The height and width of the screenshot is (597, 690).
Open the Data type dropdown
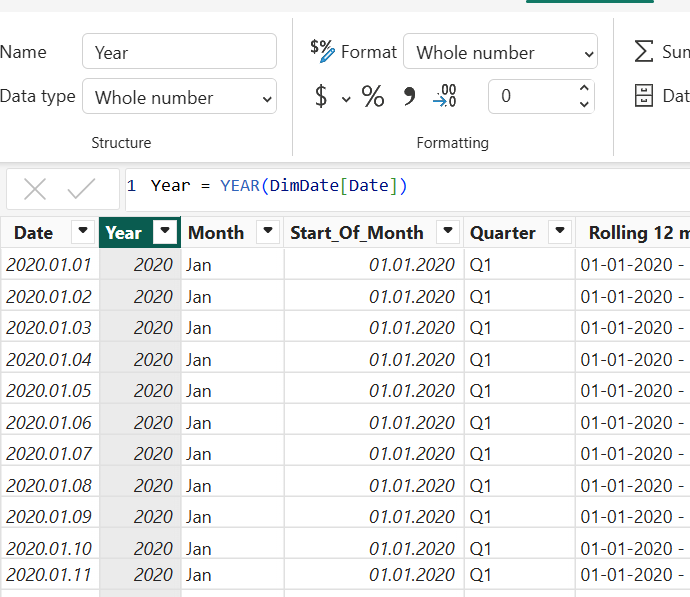point(179,96)
